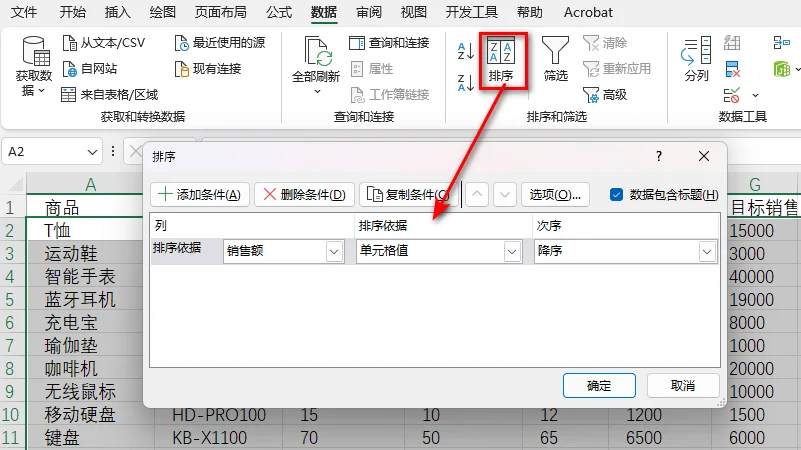This screenshot has height=450, width=801.
Task: Switch to the Home (开始) tab
Action: (73, 12)
